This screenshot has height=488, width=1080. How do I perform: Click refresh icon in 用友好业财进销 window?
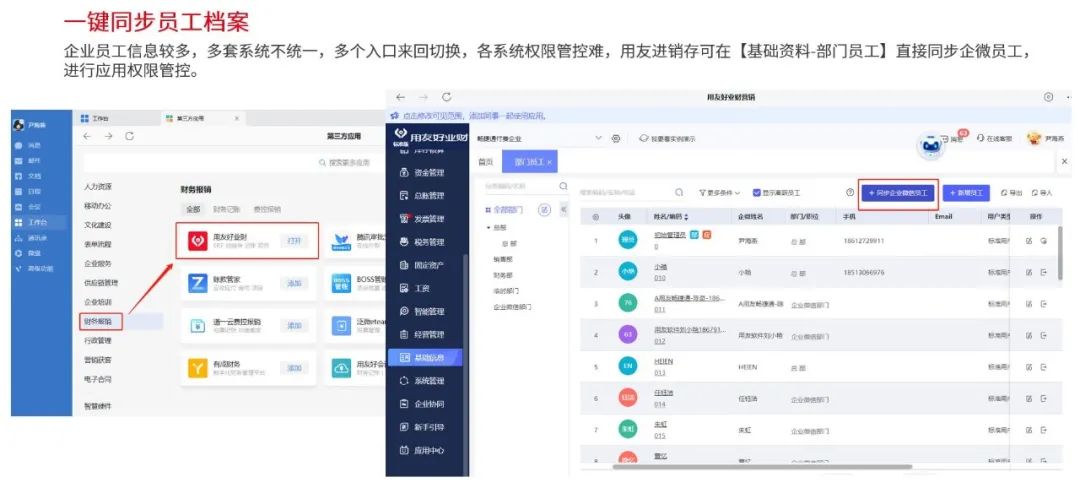pos(446,98)
